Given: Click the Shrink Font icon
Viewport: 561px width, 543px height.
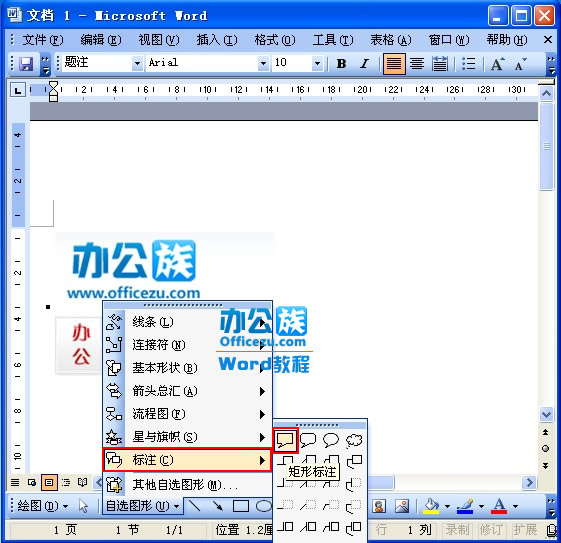Looking at the screenshot, I should point(521,64).
